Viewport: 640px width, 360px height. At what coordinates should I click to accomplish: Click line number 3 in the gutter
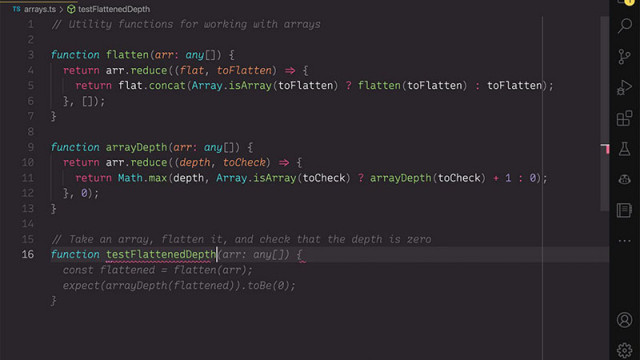31,55
